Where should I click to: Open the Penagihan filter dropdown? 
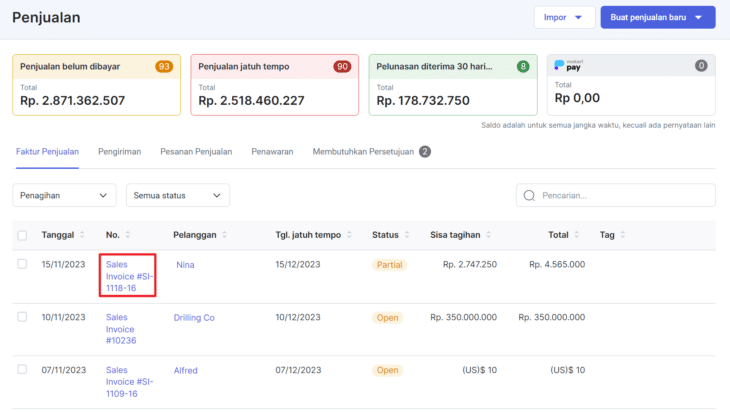(x=64, y=196)
